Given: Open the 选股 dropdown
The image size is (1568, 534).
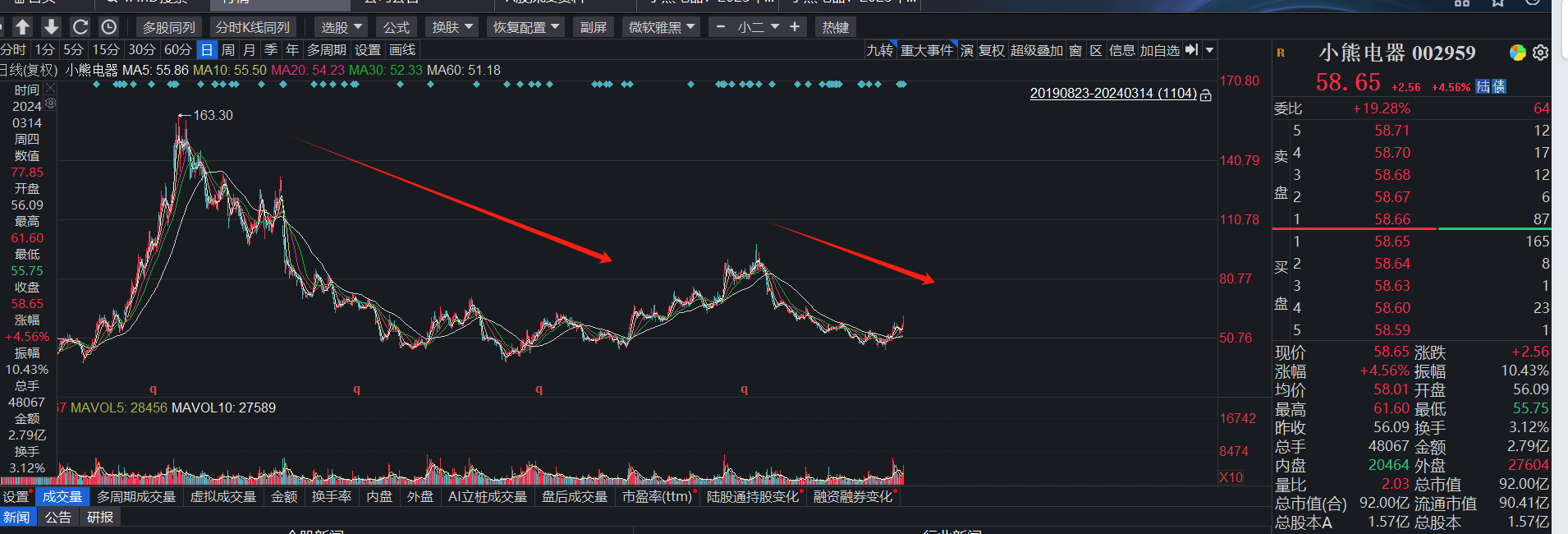Looking at the screenshot, I should pyautogui.click(x=342, y=27).
